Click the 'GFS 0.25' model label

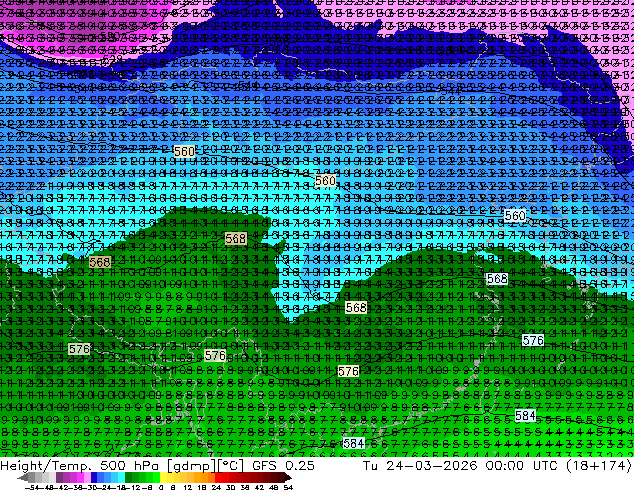coord(283,466)
